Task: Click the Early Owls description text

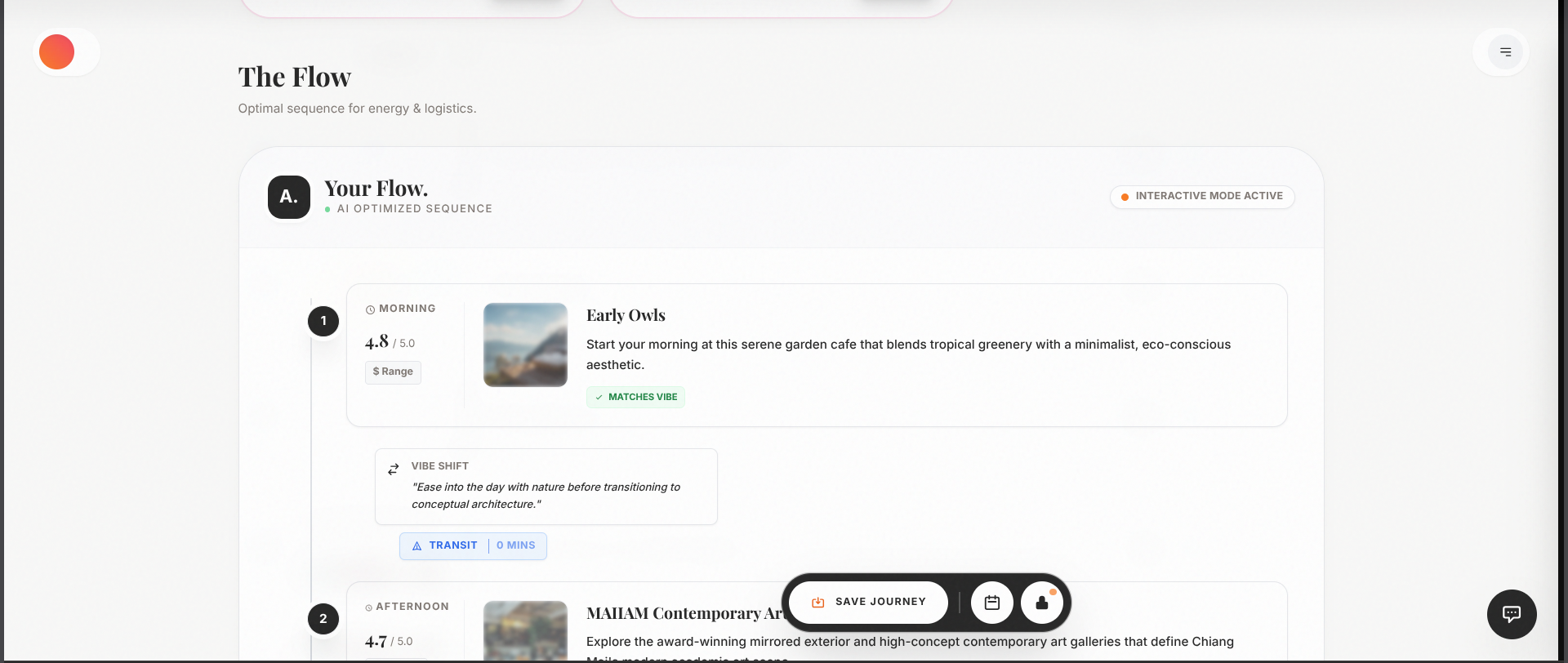Action: [x=908, y=354]
